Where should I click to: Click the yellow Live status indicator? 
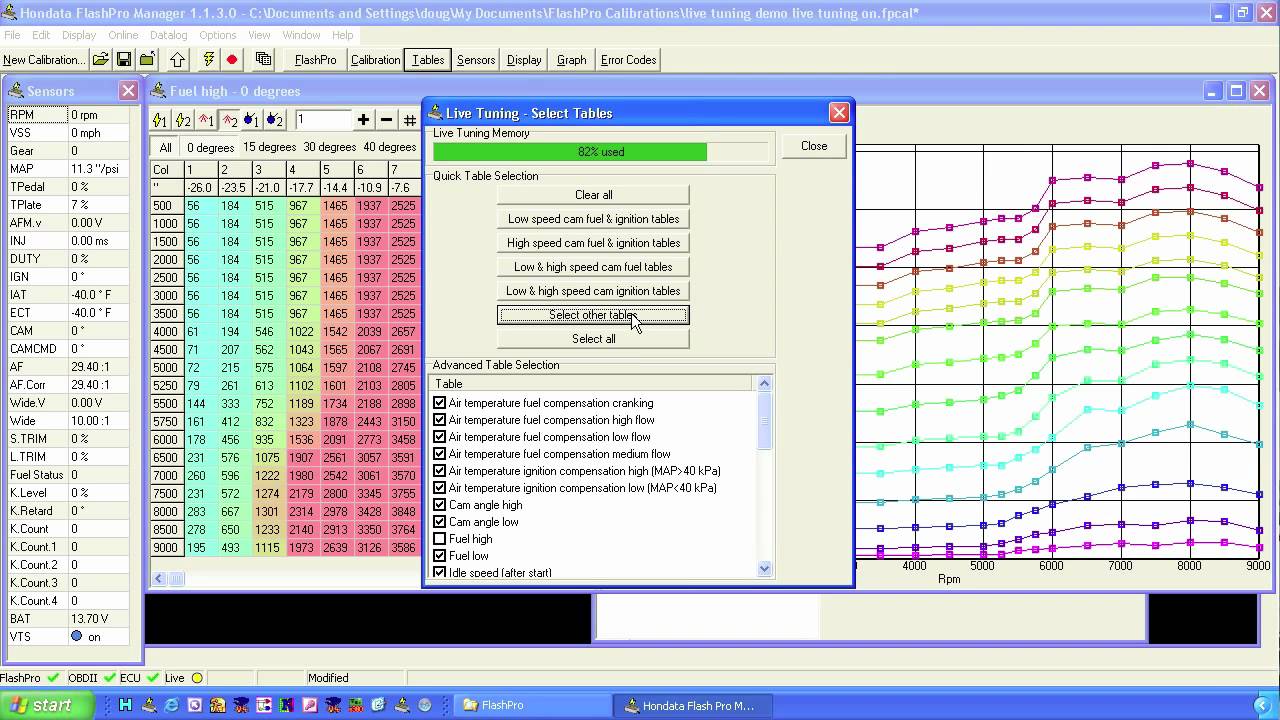197,678
